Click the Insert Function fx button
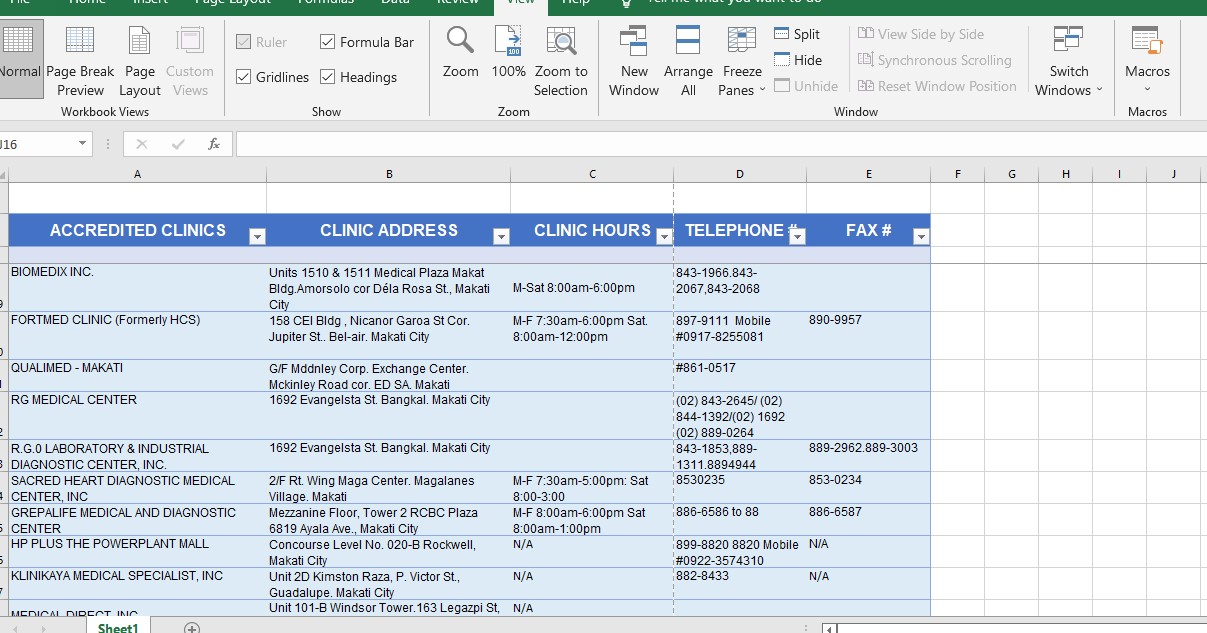 214,144
